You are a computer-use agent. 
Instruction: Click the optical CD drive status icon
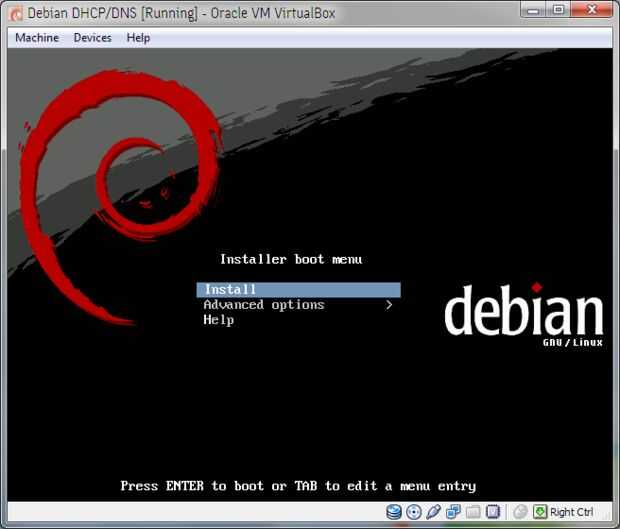coord(414,512)
